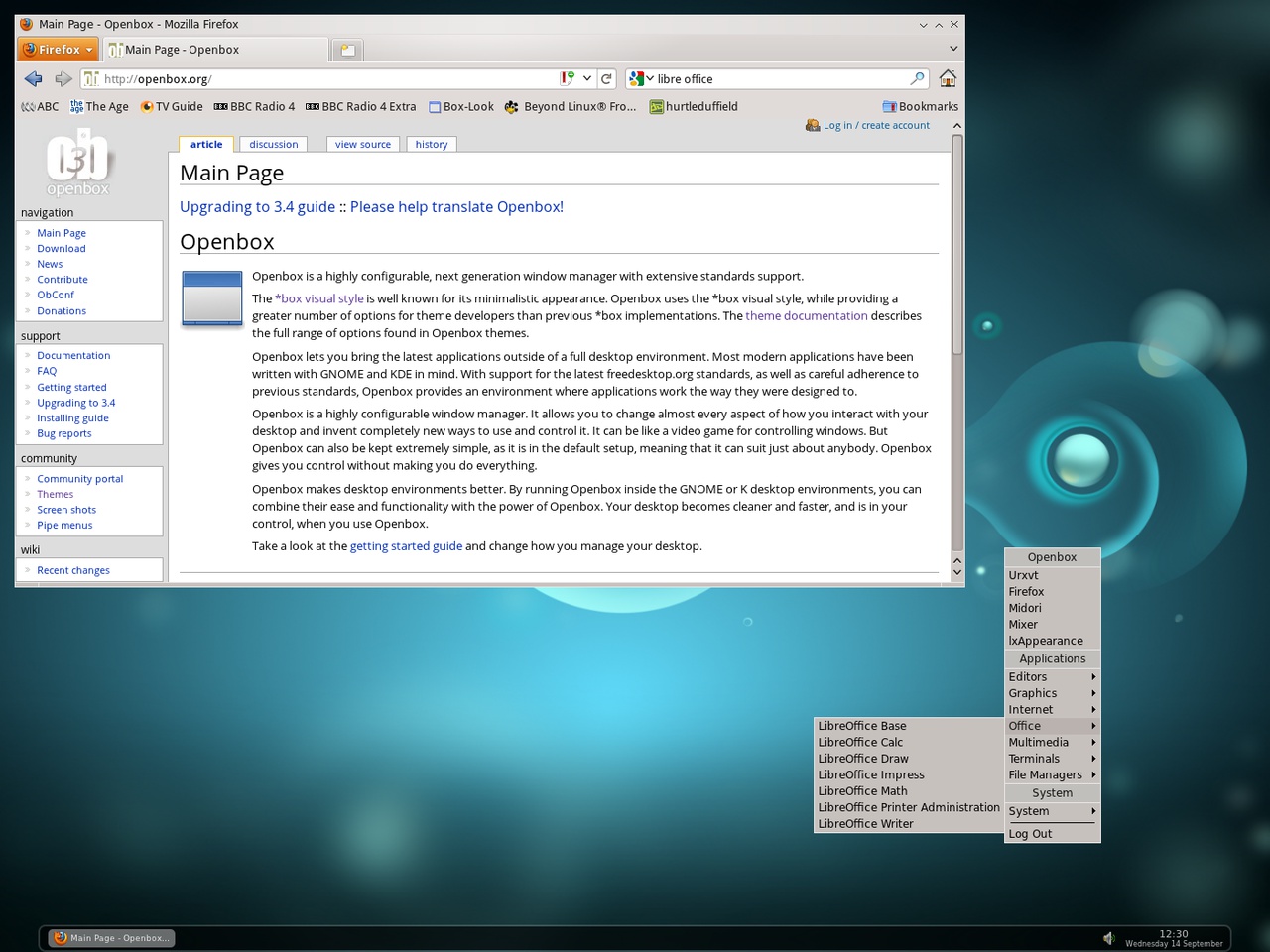Select the Main Page - Openbox browser tab
This screenshot has height=952, width=1270.
pyautogui.click(x=215, y=50)
